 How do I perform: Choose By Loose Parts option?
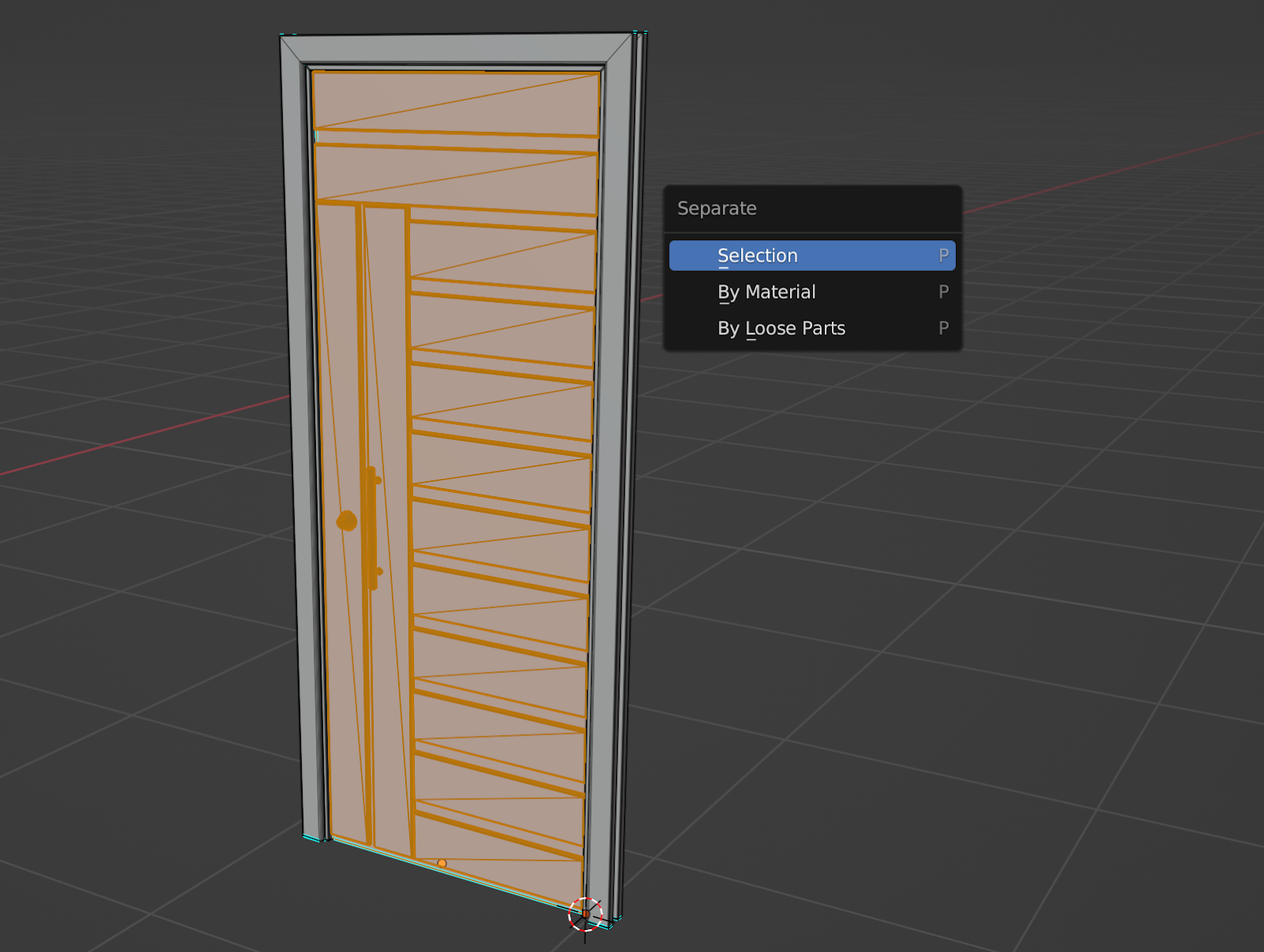812,328
